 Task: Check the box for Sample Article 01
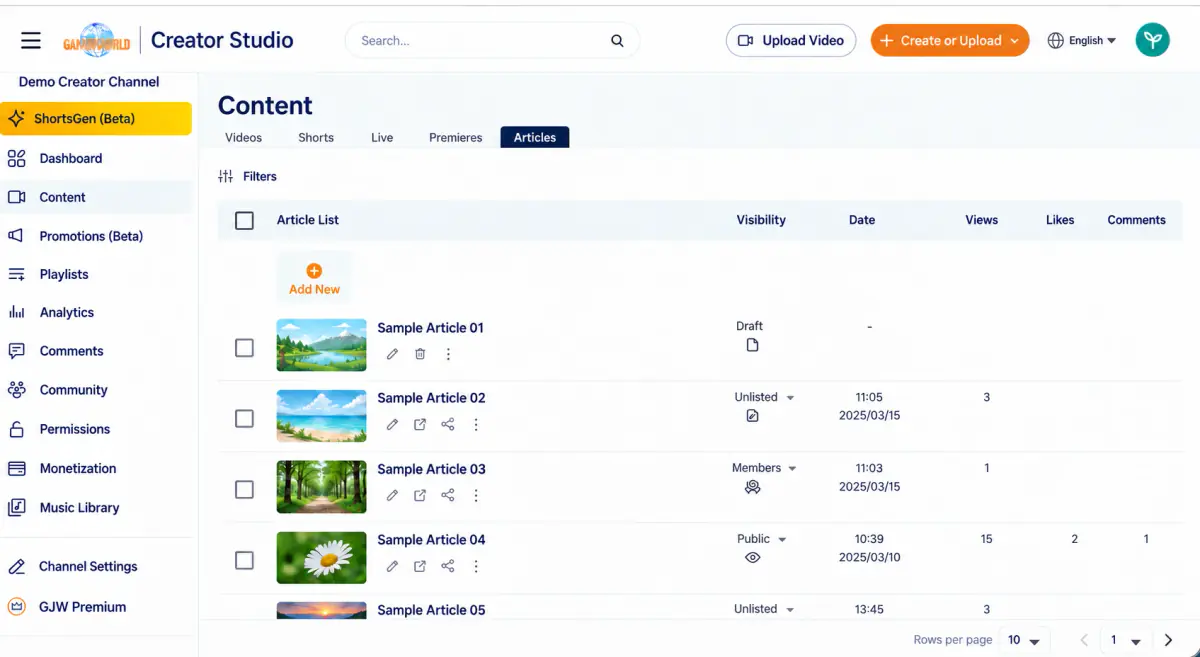coord(244,348)
